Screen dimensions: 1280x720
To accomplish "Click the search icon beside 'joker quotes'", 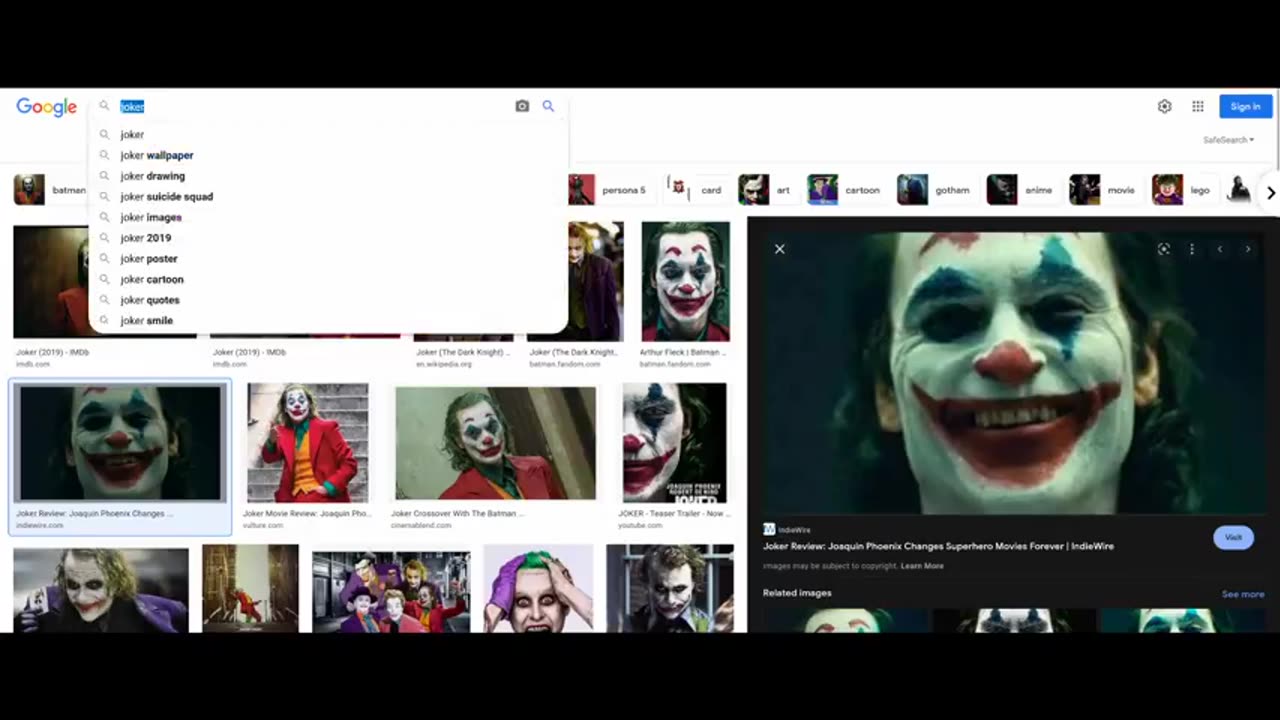I will coord(104,300).
